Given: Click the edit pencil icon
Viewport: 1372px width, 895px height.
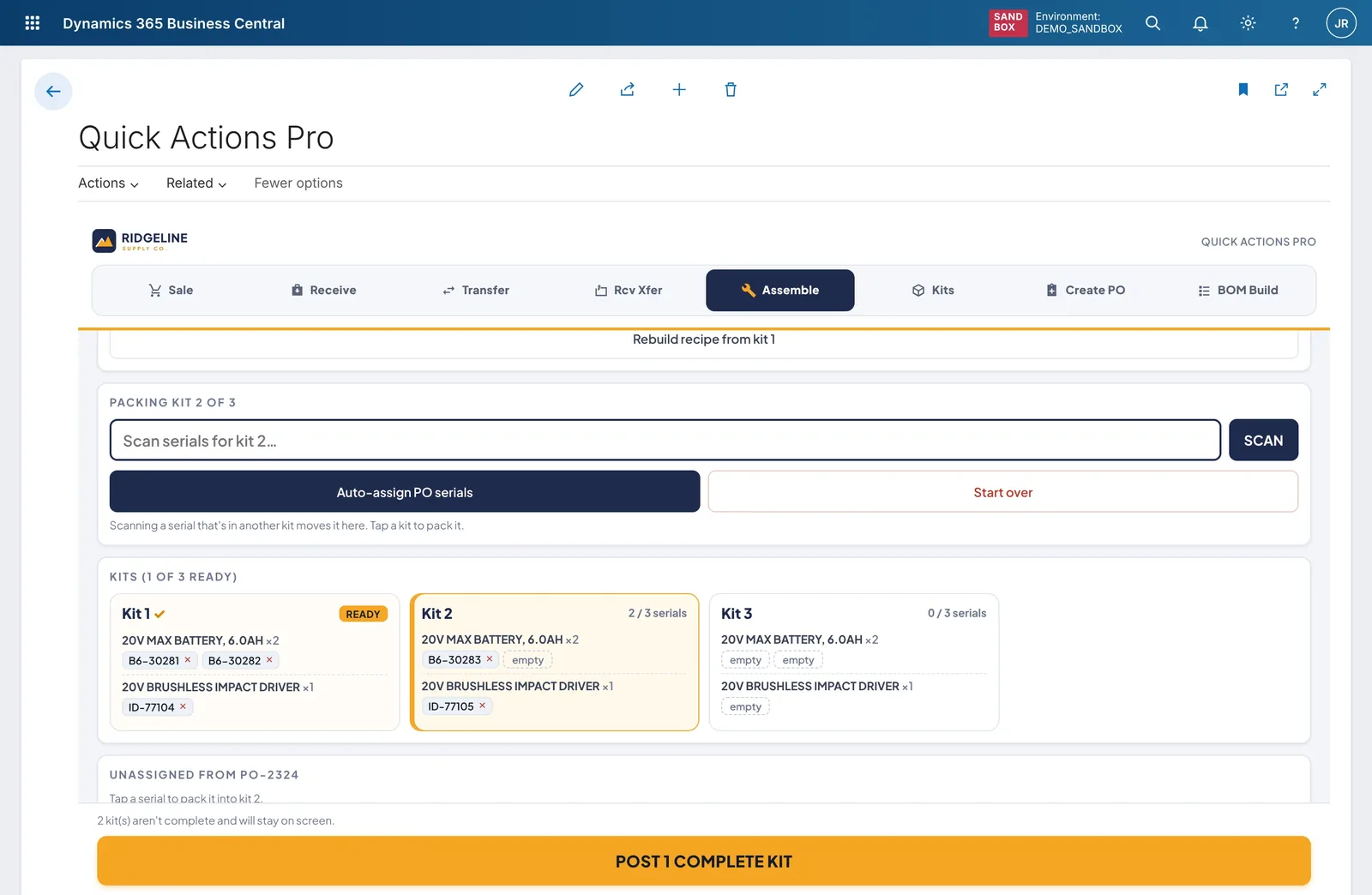Looking at the screenshot, I should 576,89.
